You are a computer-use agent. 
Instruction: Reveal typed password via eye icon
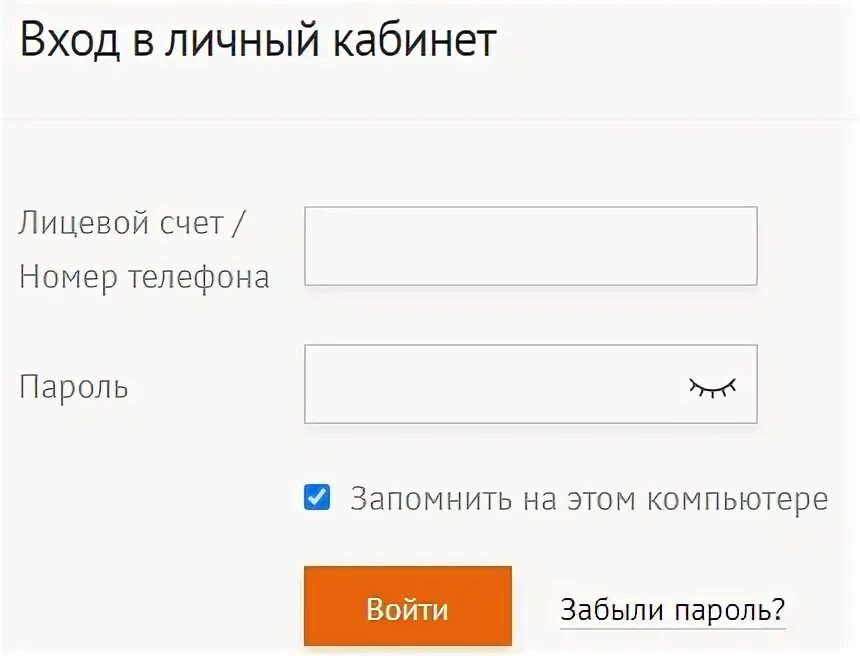tap(712, 387)
